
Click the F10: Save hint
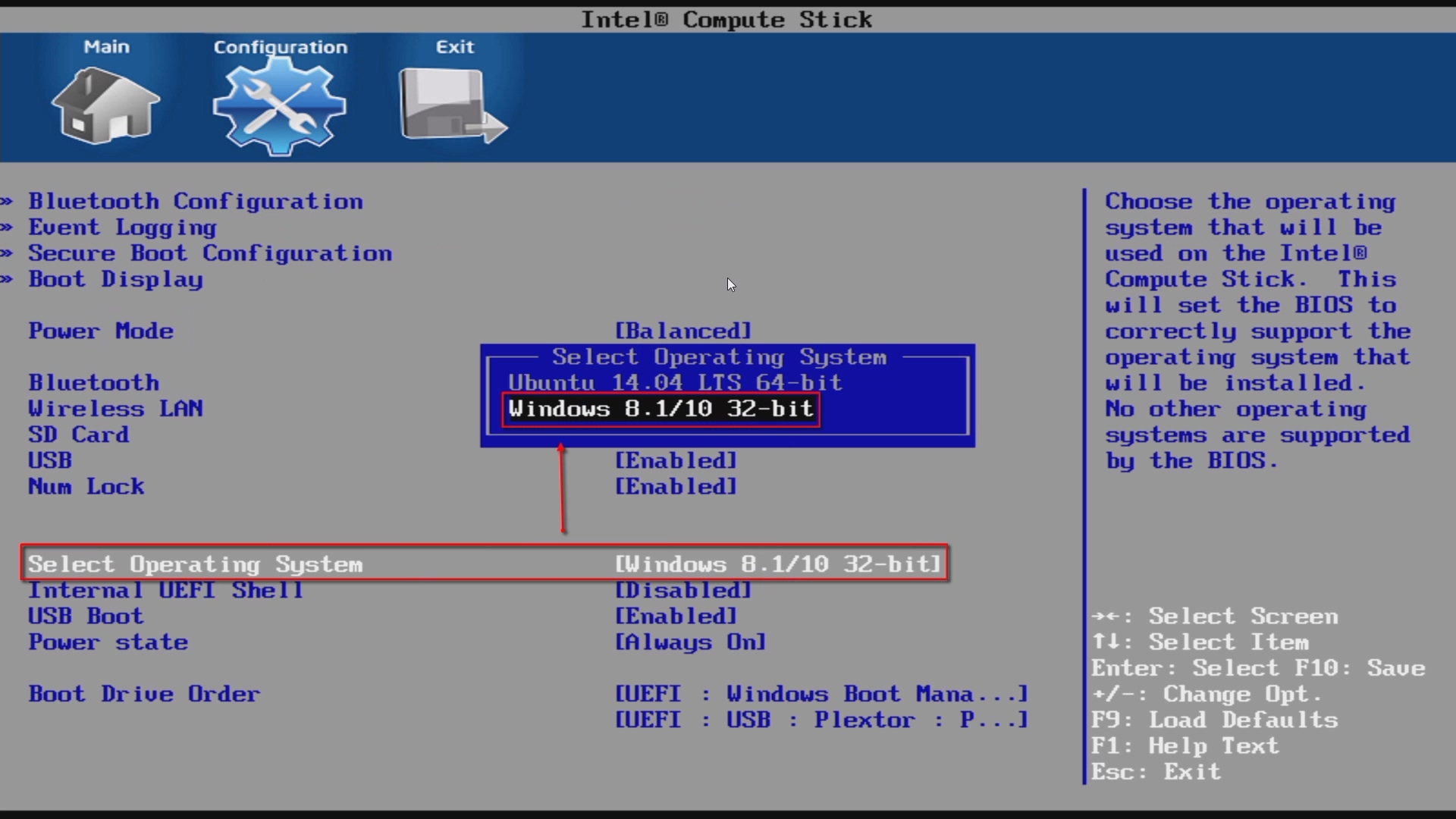pyautogui.click(x=1360, y=669)
